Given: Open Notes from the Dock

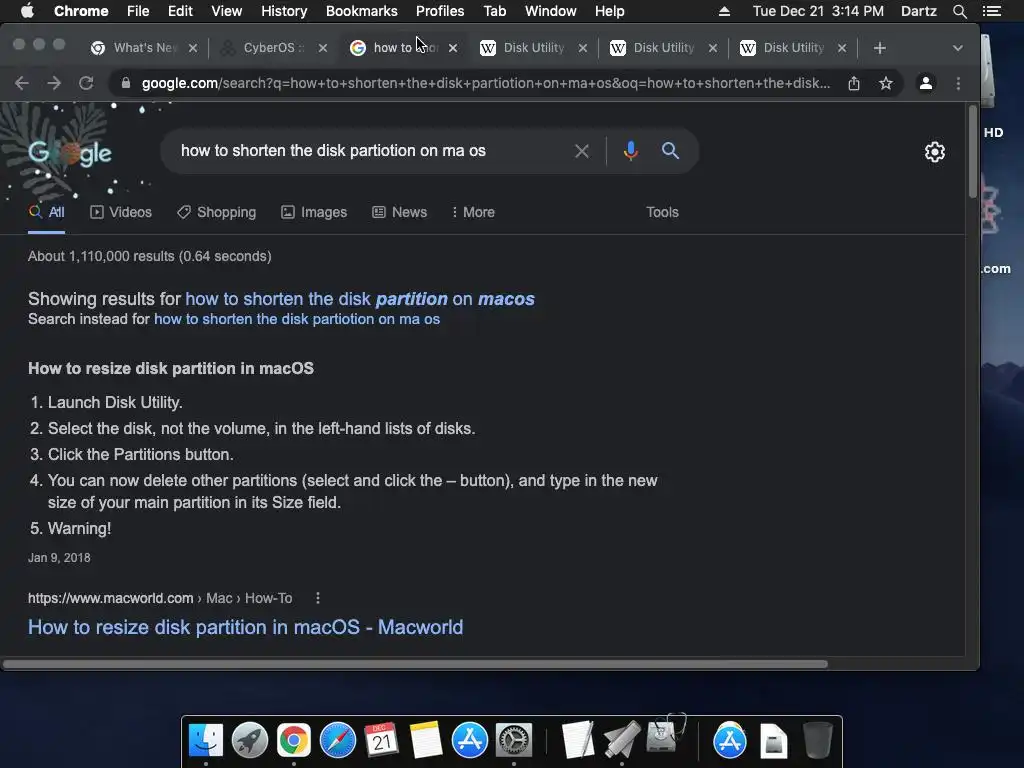Looking at the screenshot, I should (426, 741).
